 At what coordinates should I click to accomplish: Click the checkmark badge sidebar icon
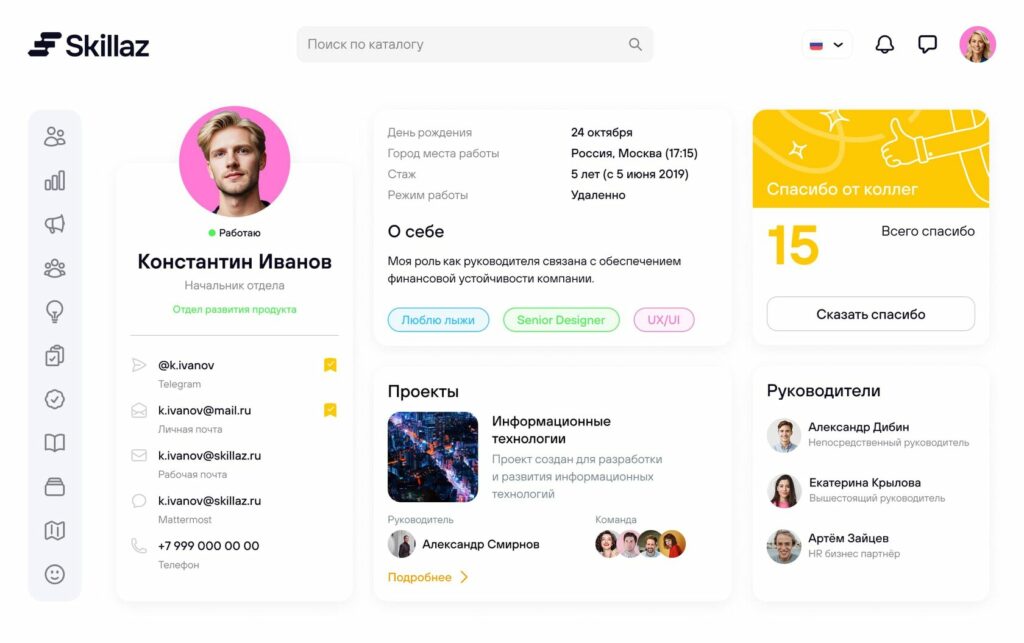[x=55, y=399]
